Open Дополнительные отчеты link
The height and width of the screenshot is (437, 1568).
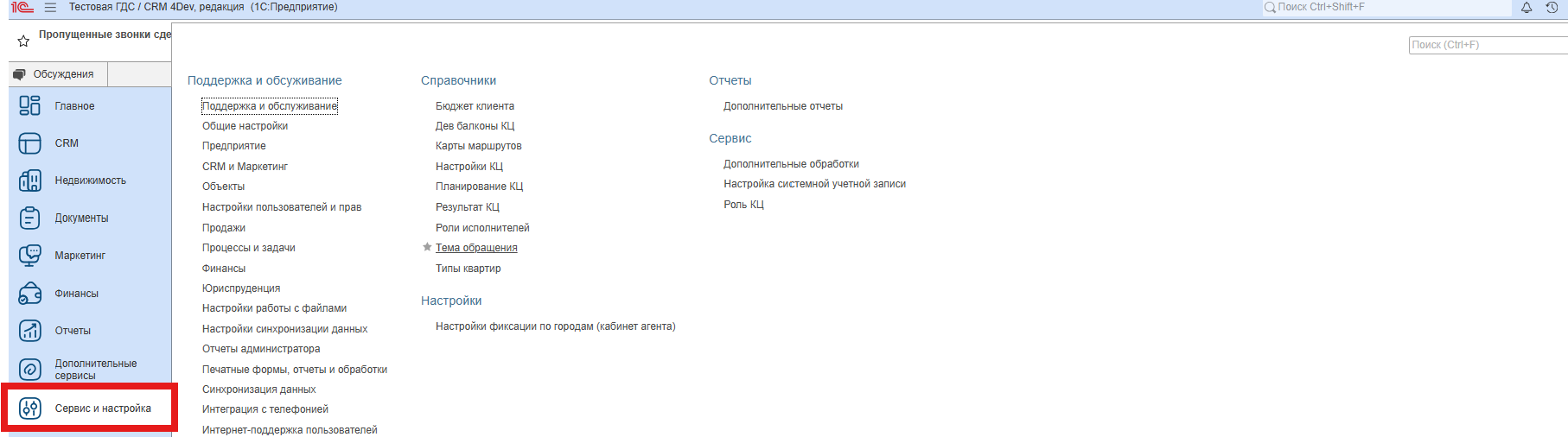point(782,106)
